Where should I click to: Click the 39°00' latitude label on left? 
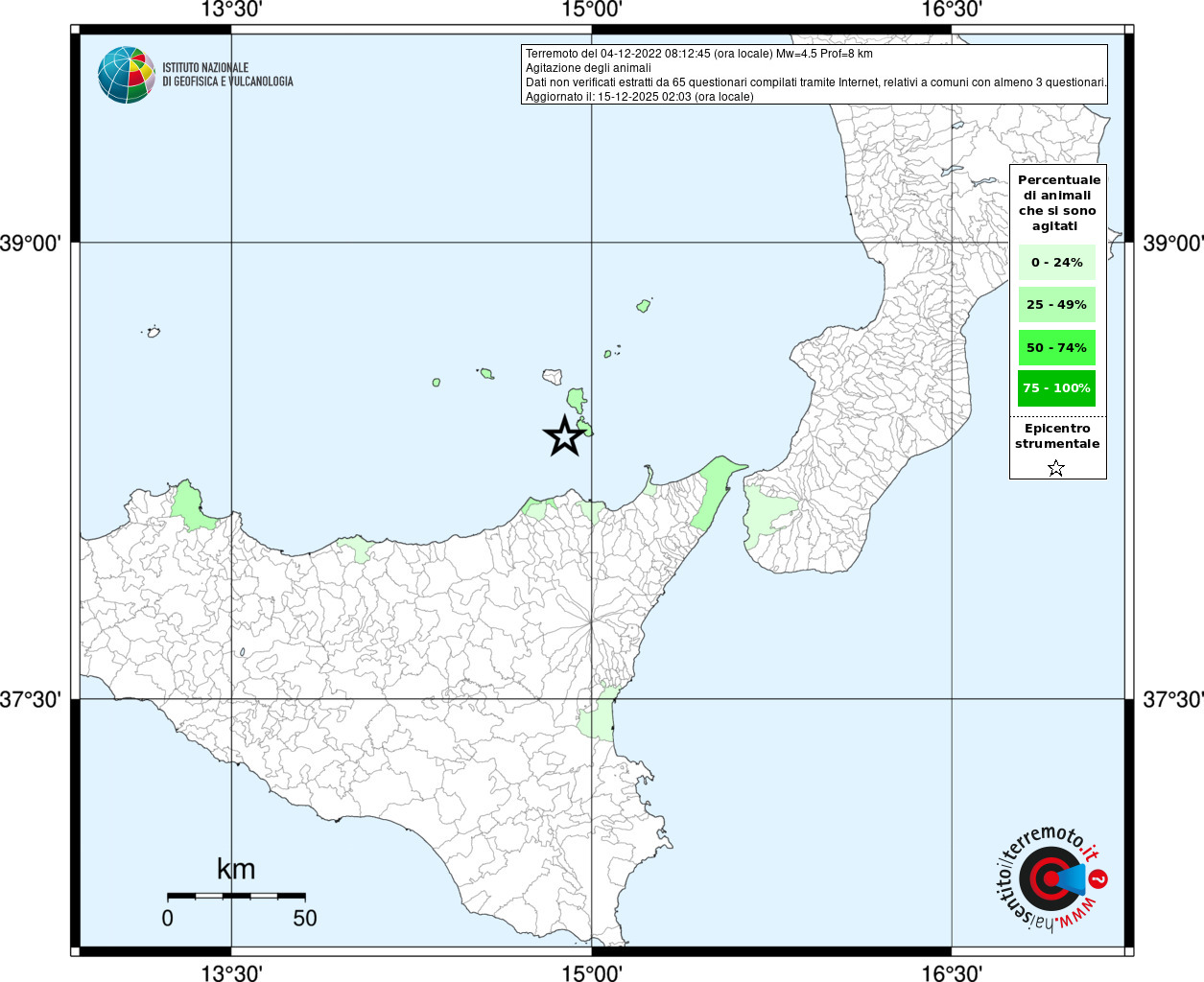[35, 243]
